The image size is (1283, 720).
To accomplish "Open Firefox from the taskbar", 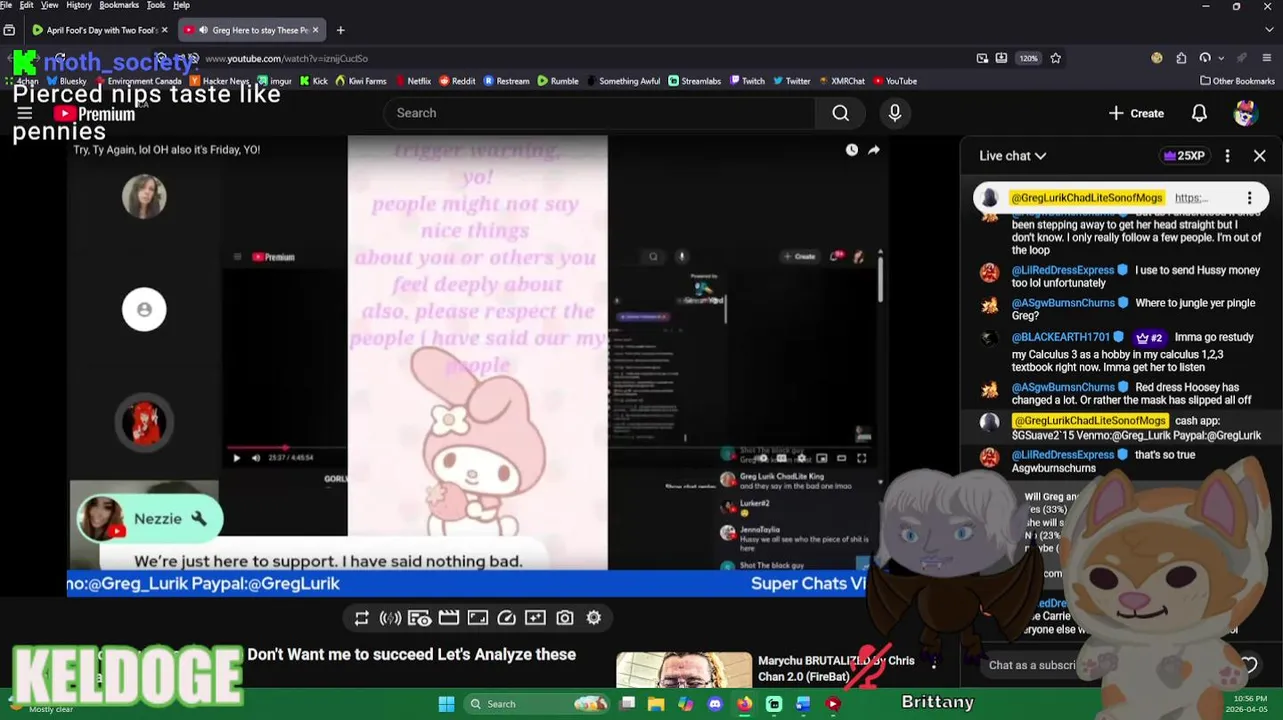I will tap(745, 704).
